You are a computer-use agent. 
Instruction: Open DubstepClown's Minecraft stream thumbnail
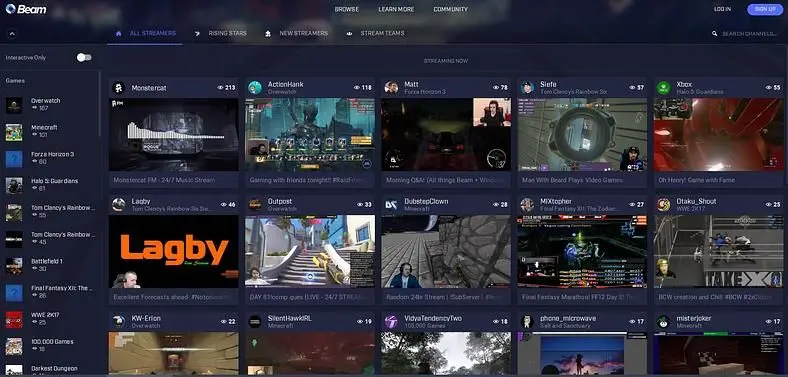(x=446, y=251)
